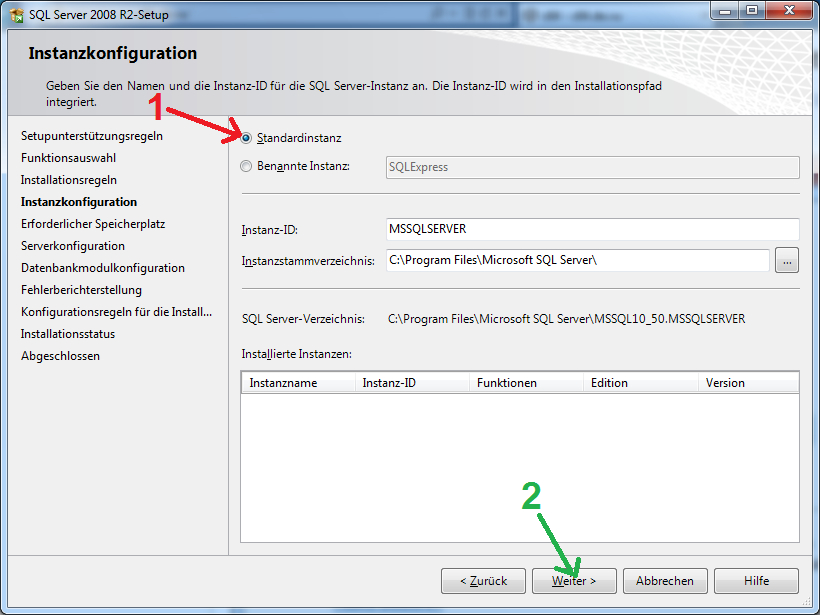
Task: Go back with the Zurück button
Action: pos(483,581)
